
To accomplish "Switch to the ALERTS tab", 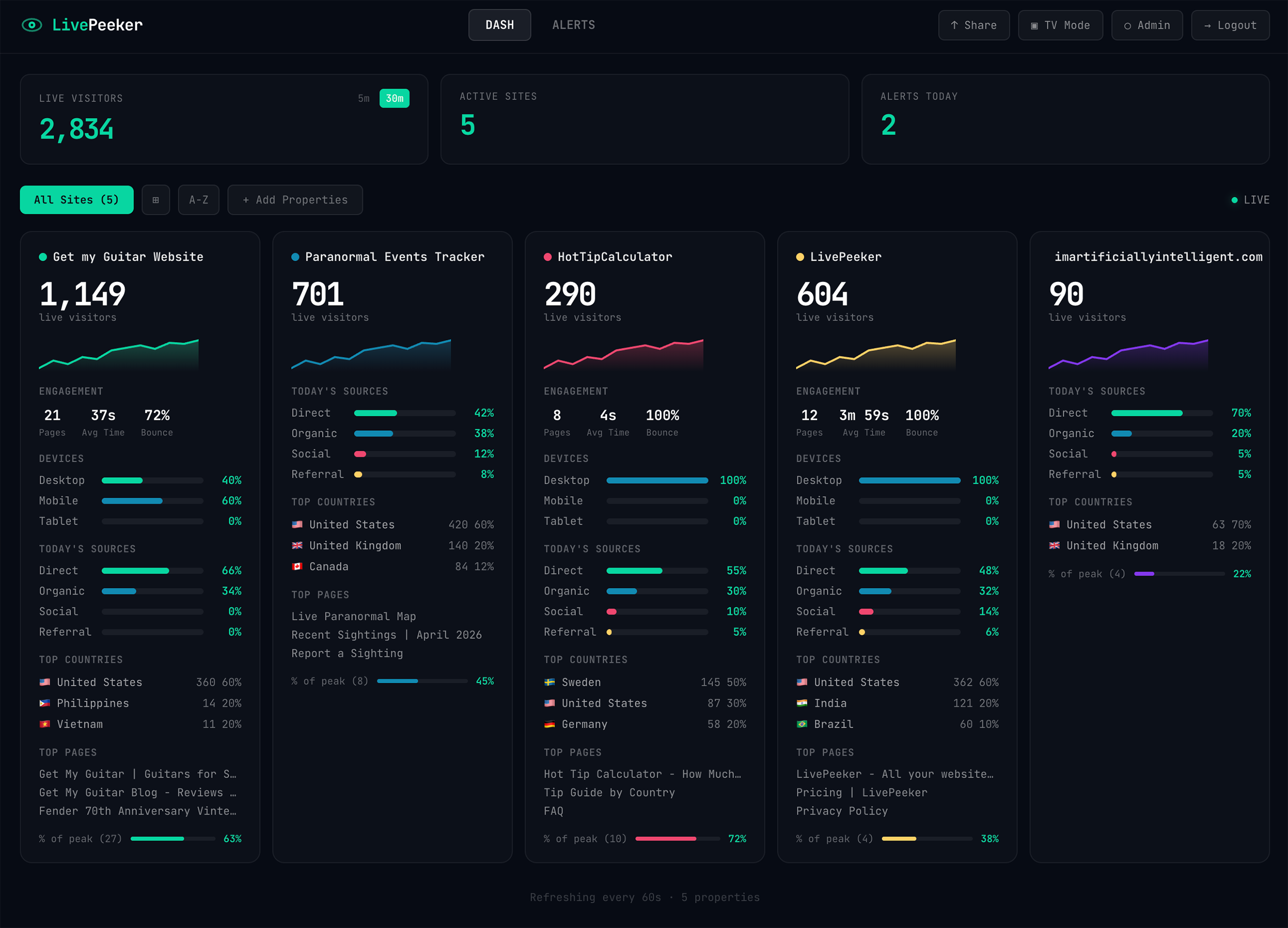I will 573,25.
